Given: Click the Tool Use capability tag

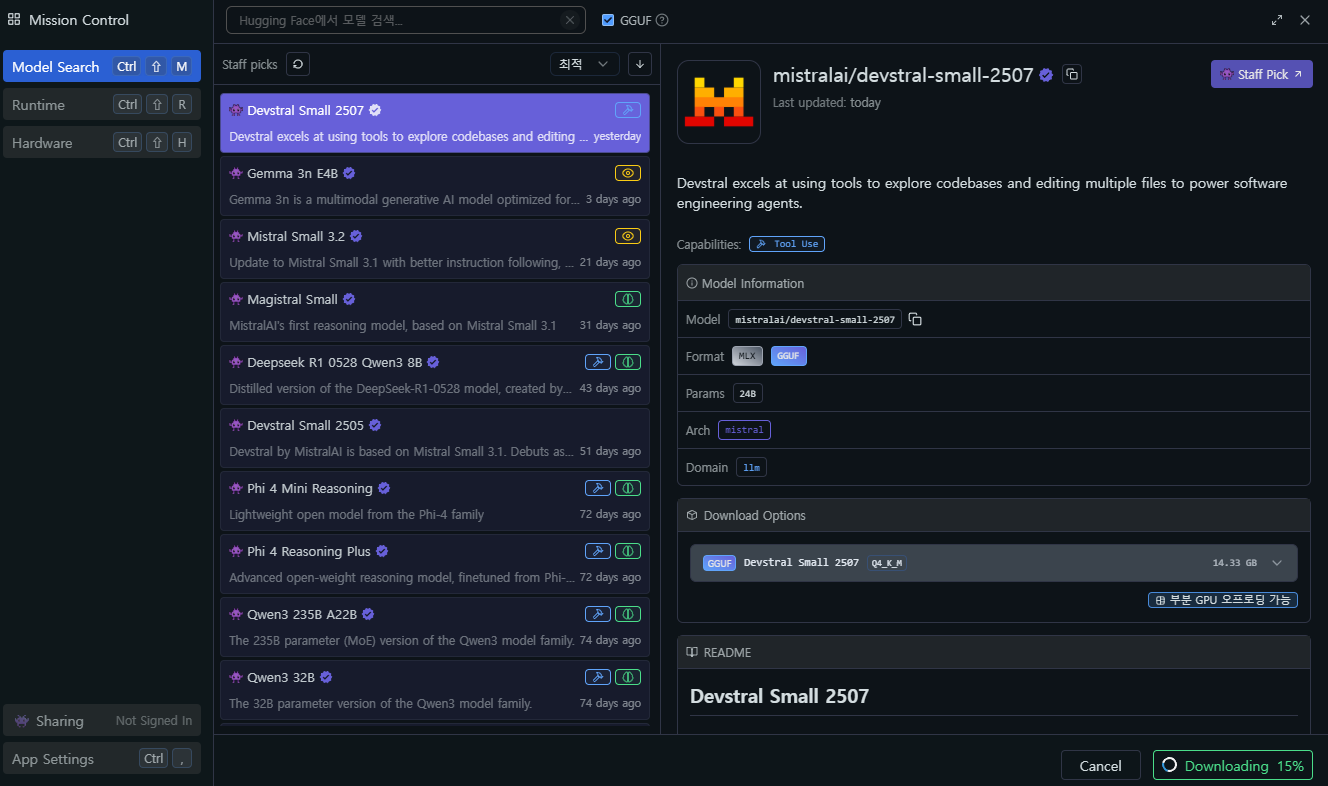Looking at the screenshot, I should click(787, 244).
